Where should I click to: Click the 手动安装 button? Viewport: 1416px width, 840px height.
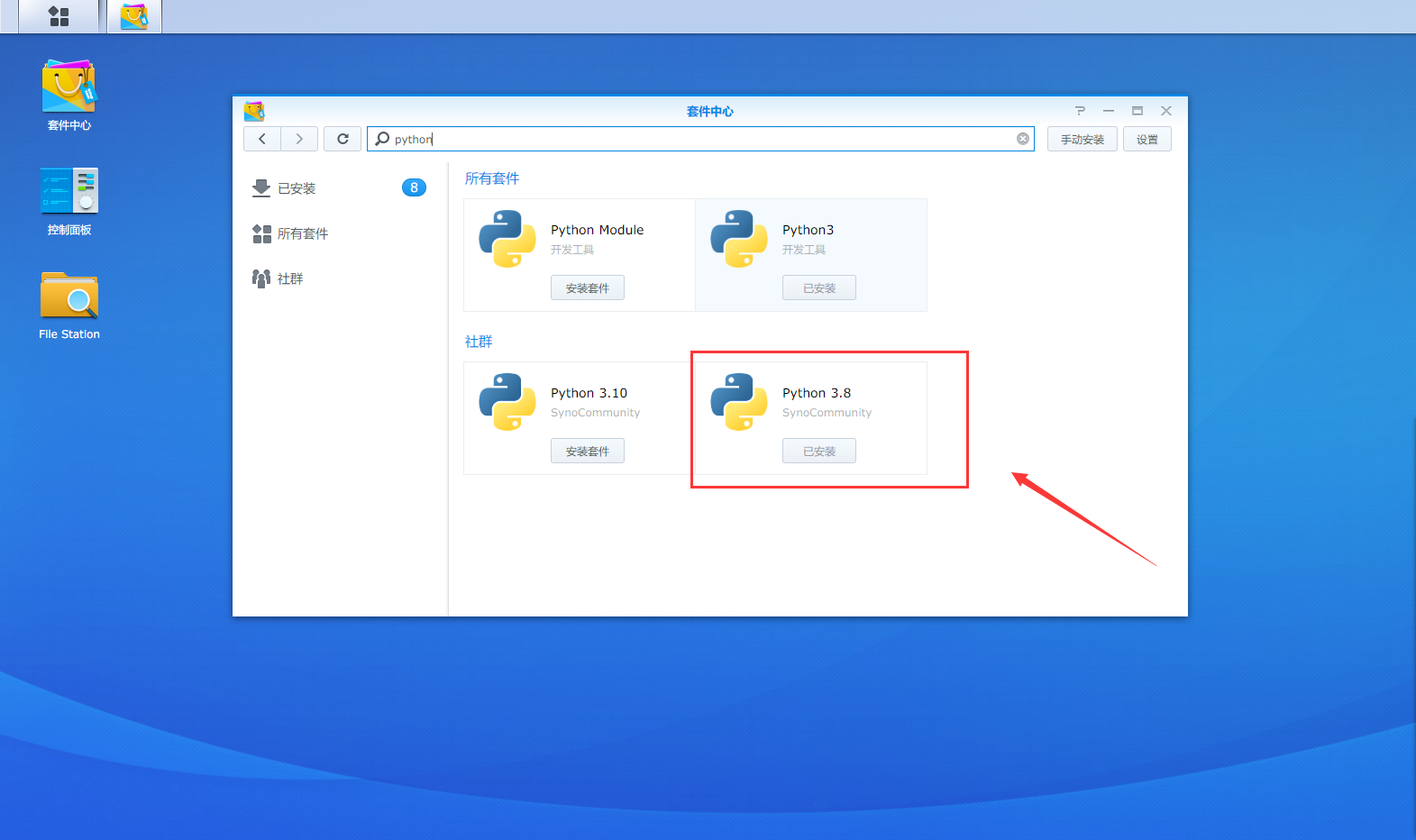tap(1082, 140)
